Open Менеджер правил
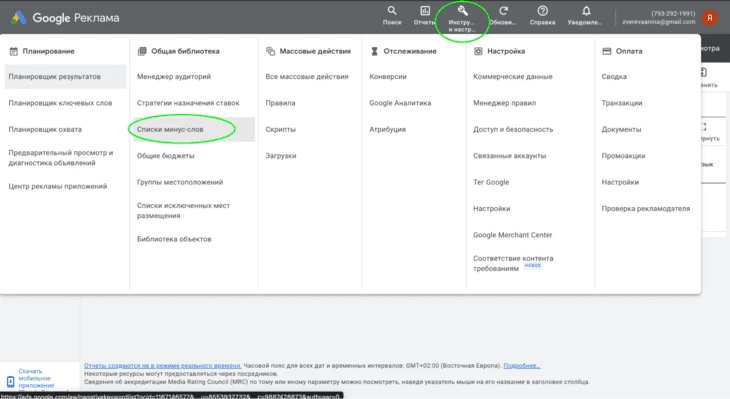 (504, 103)
